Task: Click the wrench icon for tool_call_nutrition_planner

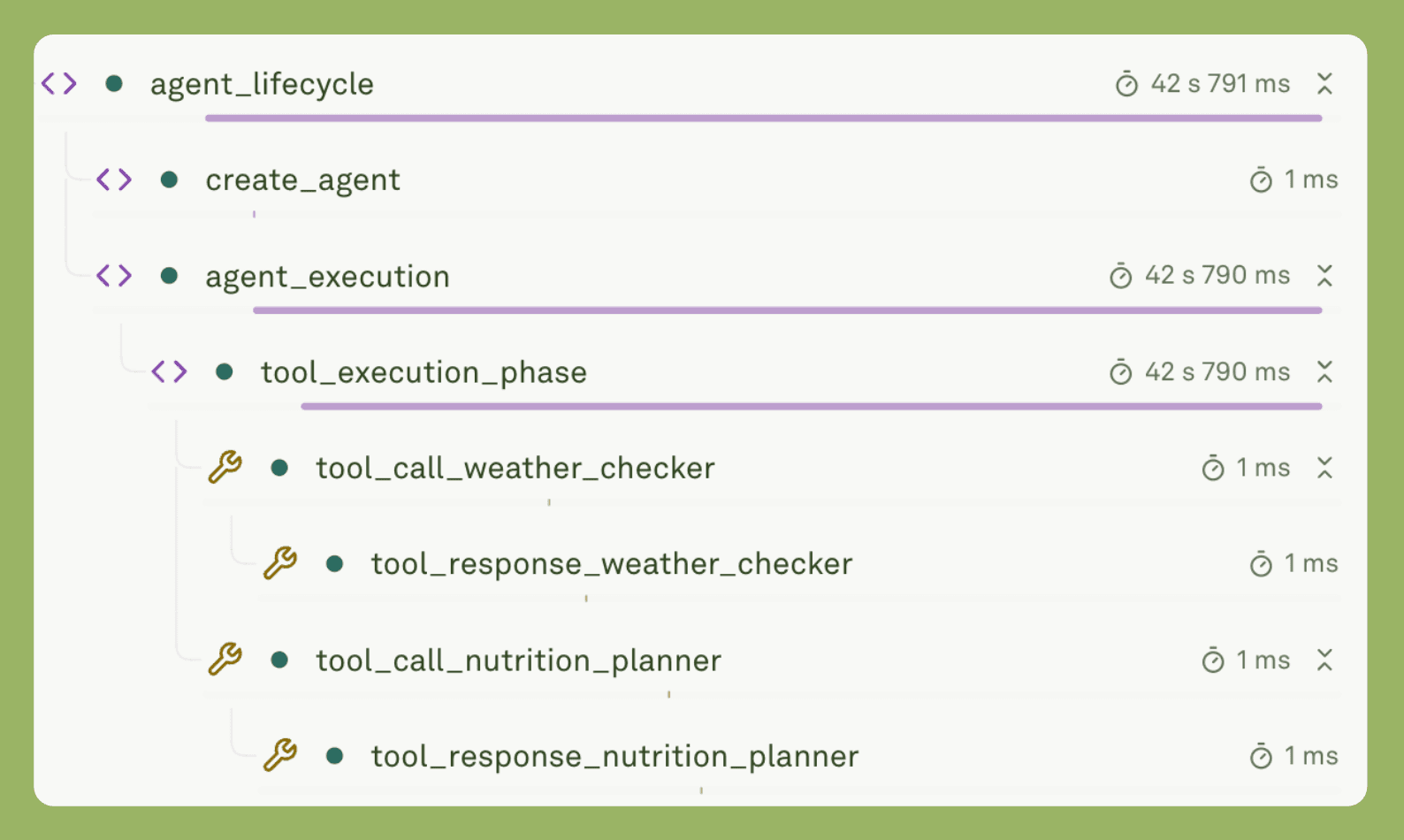Action: click(x=225, y=660)
